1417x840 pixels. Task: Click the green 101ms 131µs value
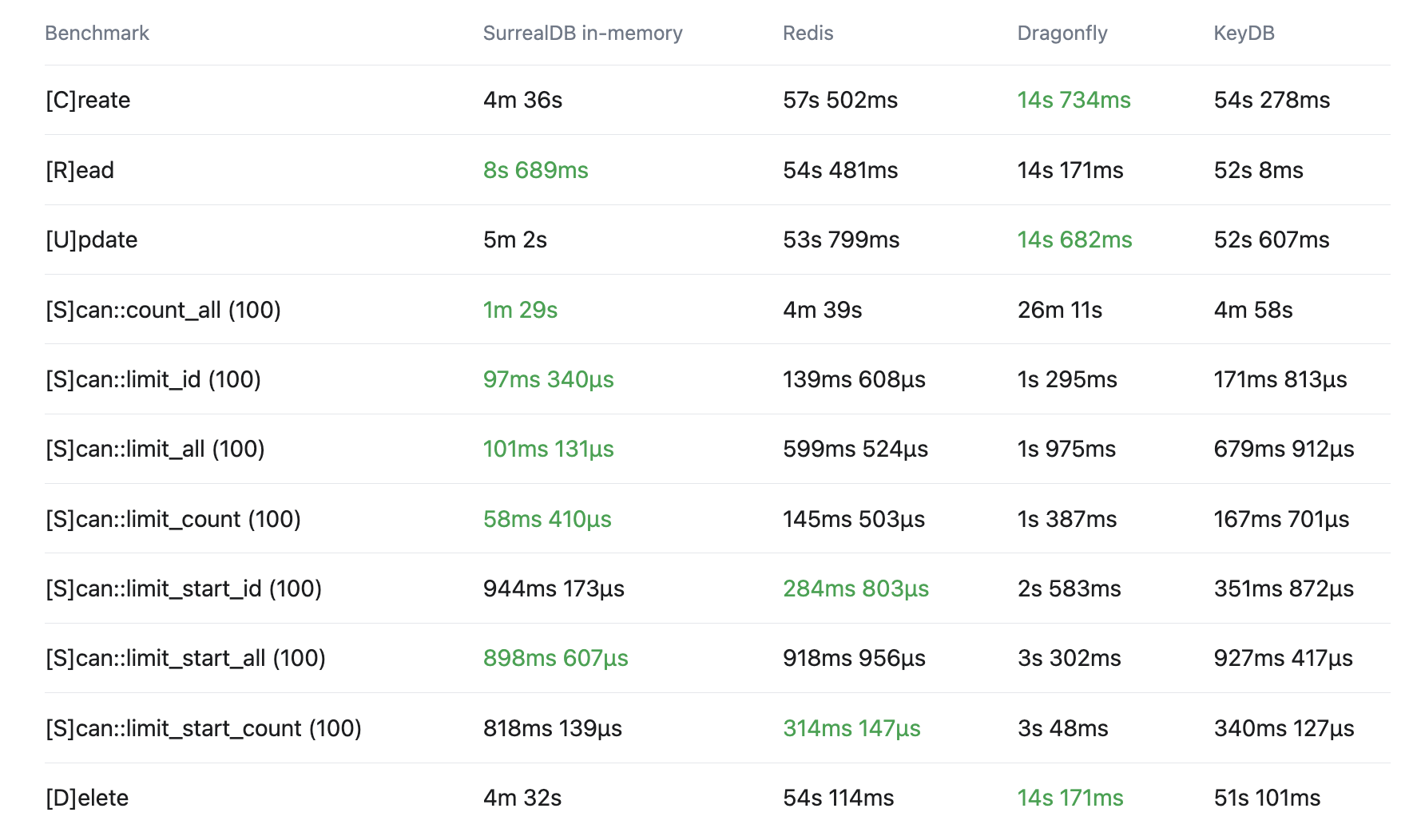pos(549,449)
